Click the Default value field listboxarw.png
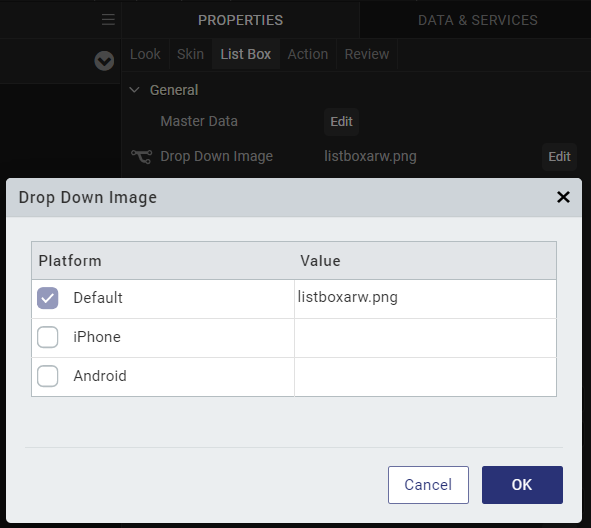Viewport: 591px width, 528px height. 425,298
